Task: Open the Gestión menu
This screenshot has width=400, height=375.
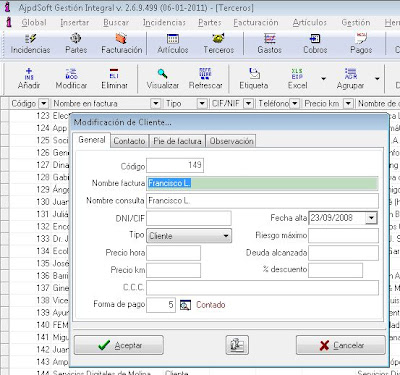Action: pyautogui.click(x=356, y=23)
